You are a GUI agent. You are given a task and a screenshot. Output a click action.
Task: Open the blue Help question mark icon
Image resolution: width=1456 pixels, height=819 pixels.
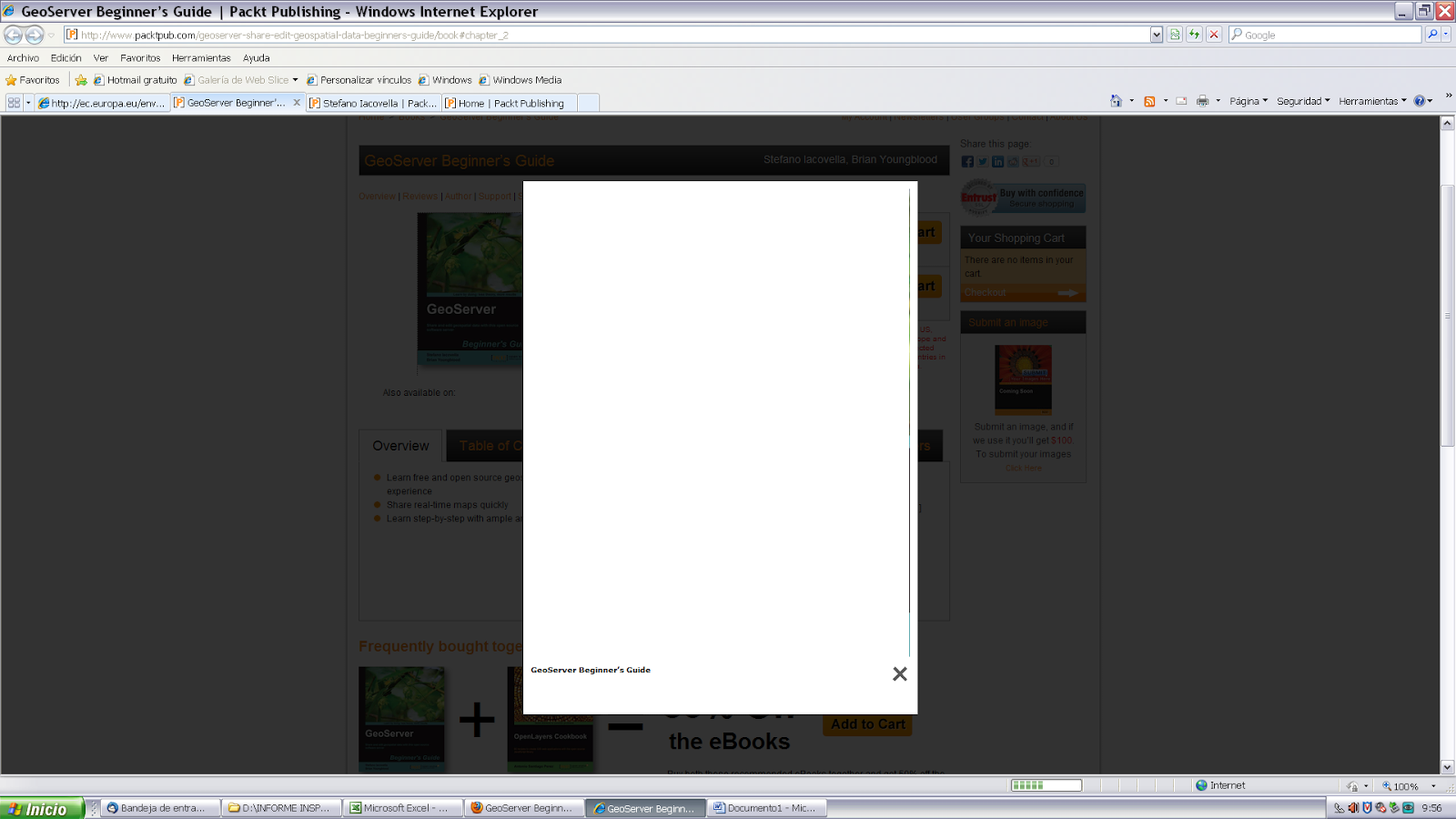coord(1419,101)
